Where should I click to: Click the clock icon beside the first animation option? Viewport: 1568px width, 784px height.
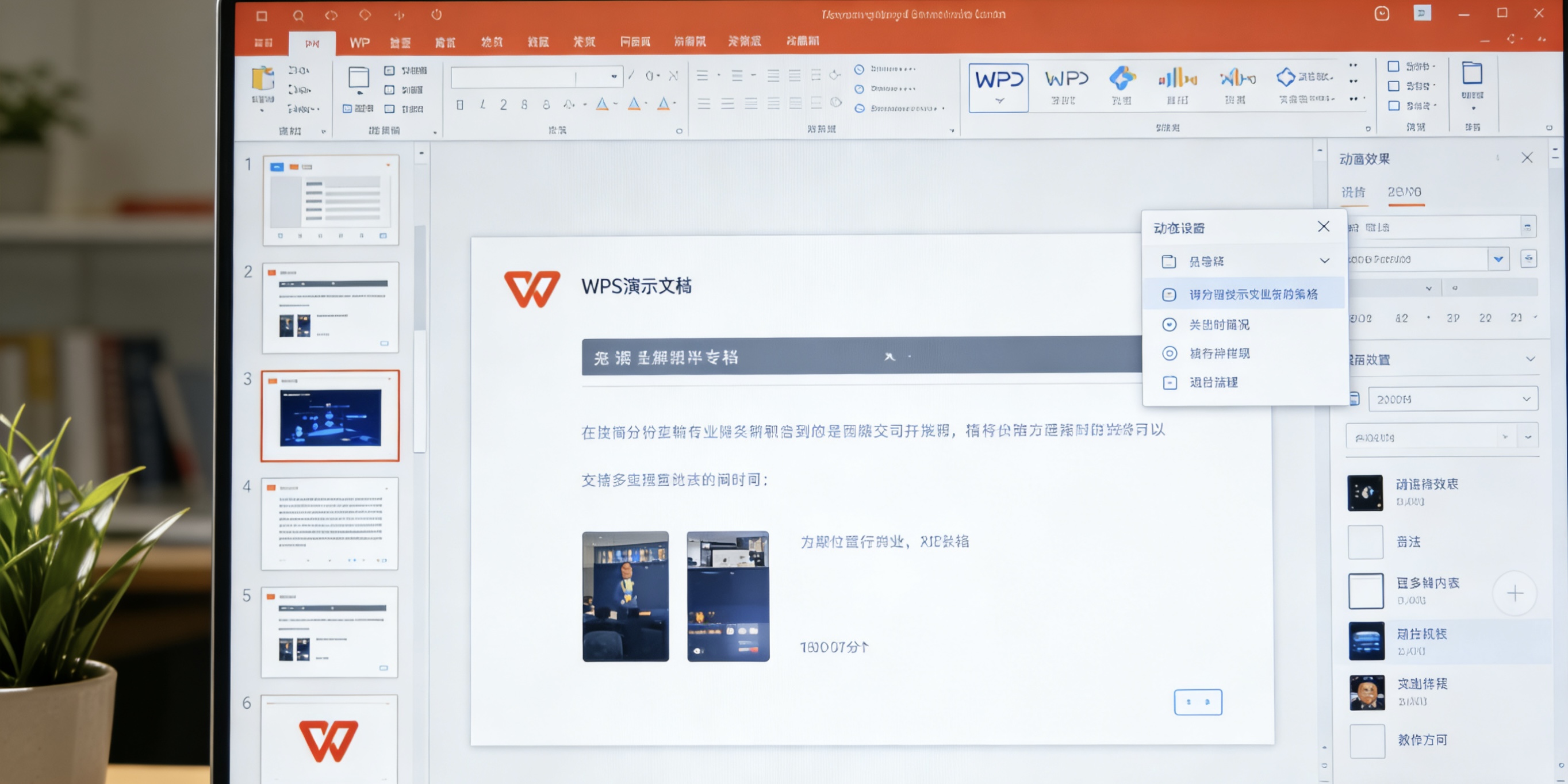(x=1170, y=324)
